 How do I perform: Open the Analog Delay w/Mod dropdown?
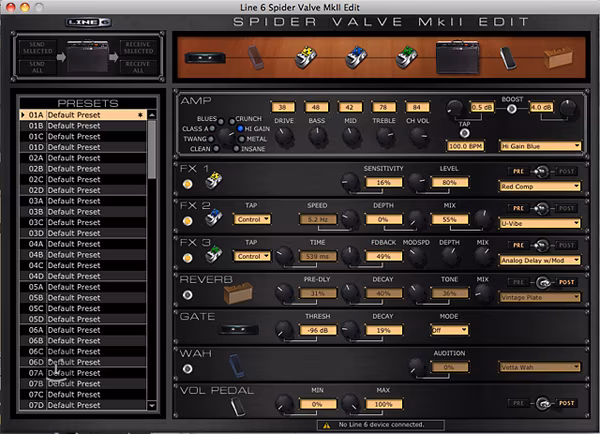click(x=540, y=260)
